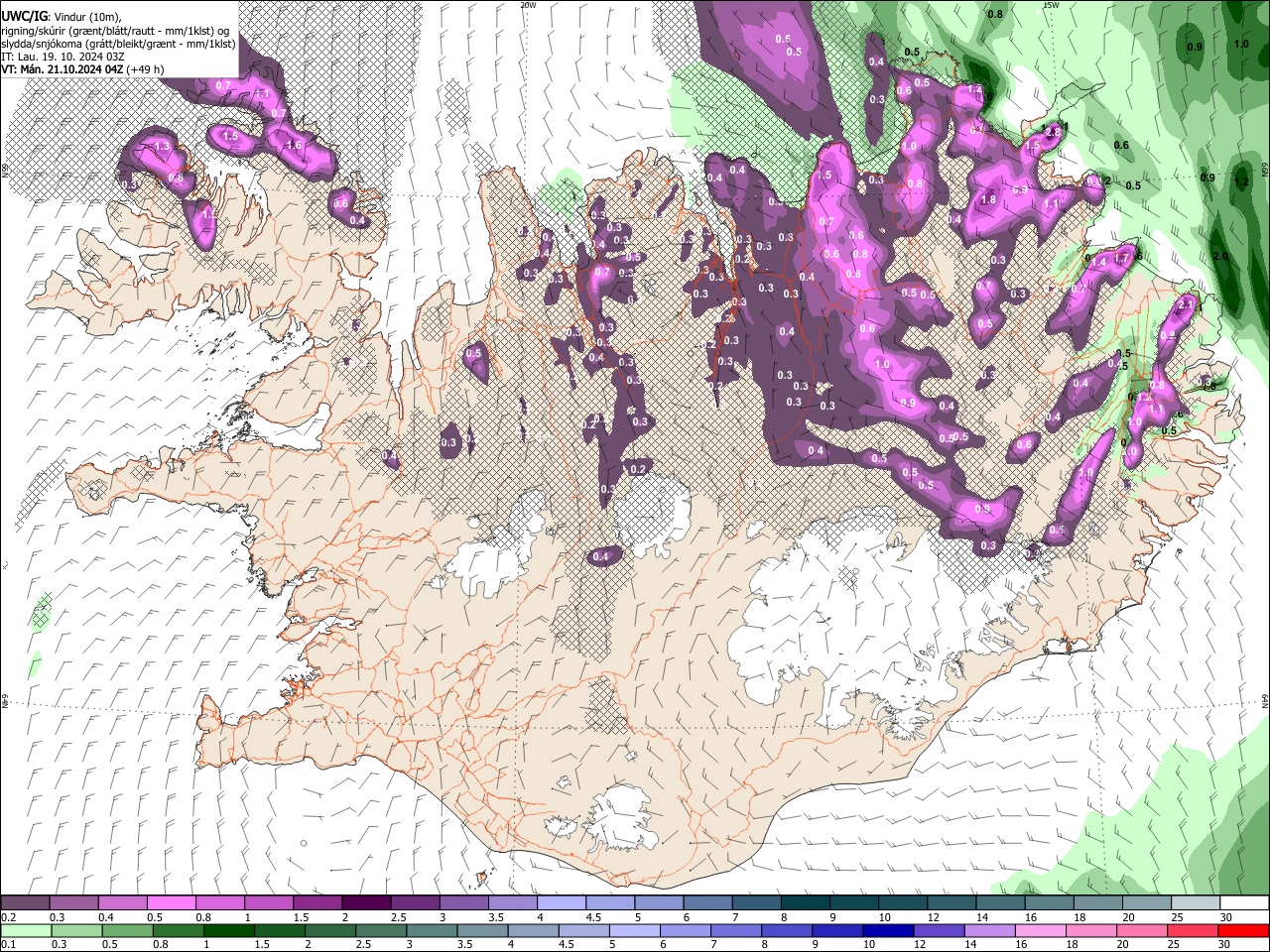1270x952 pixels.
Task: Select the "0.1" label under the lower scale
Action: 9,944
